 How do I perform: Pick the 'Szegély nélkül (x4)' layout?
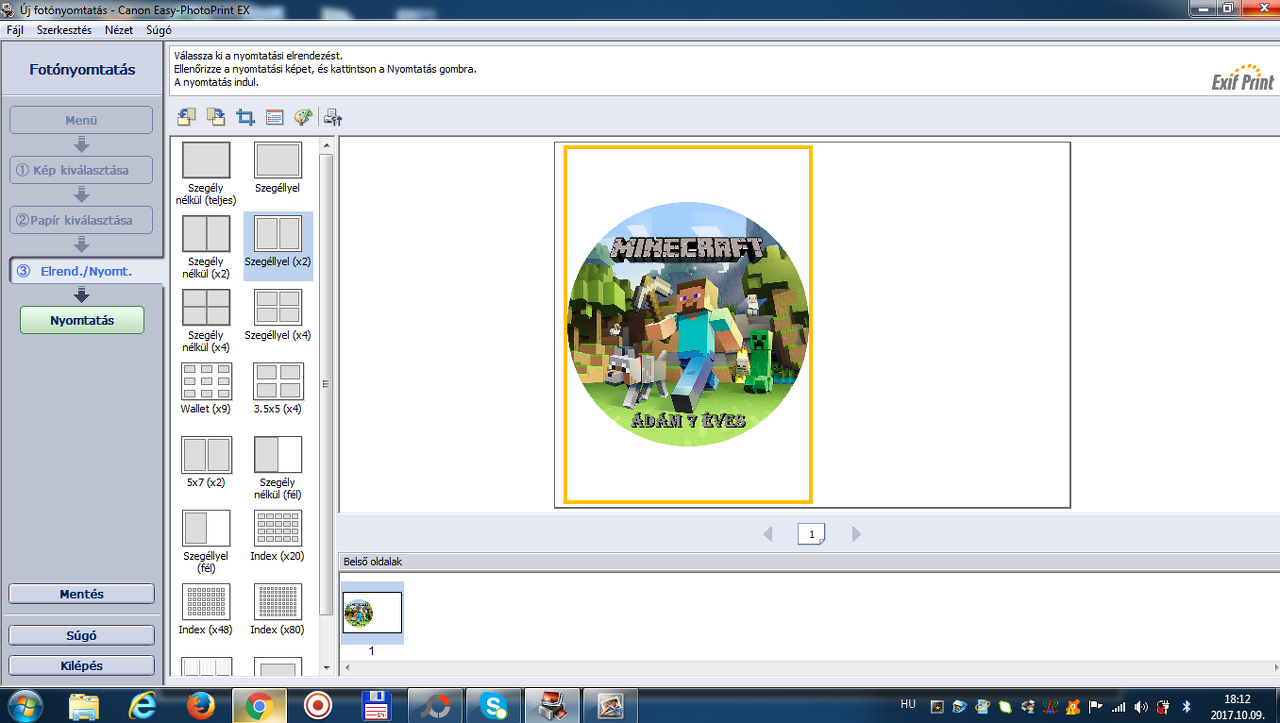206,320
